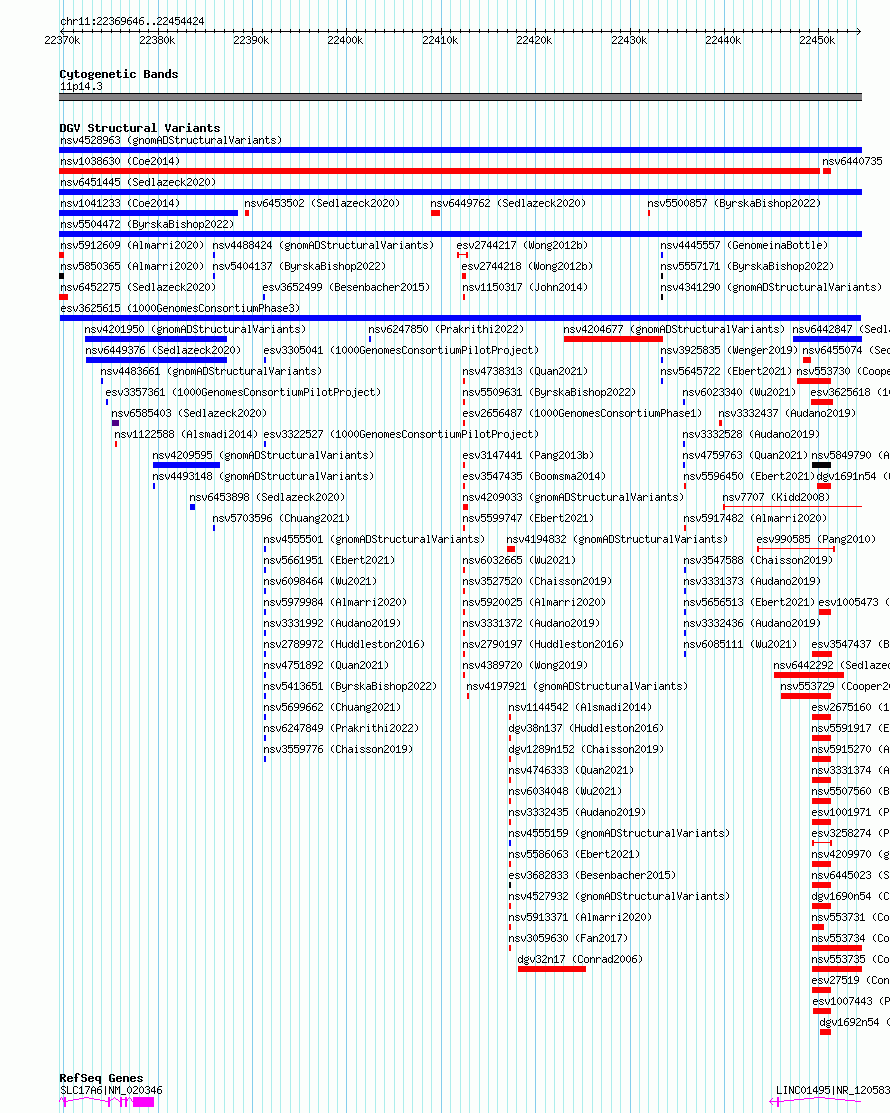Click the nsv6453898 (Sedlazeck2020) label
Screen dimensions: 890x1113
pos(267,498)
